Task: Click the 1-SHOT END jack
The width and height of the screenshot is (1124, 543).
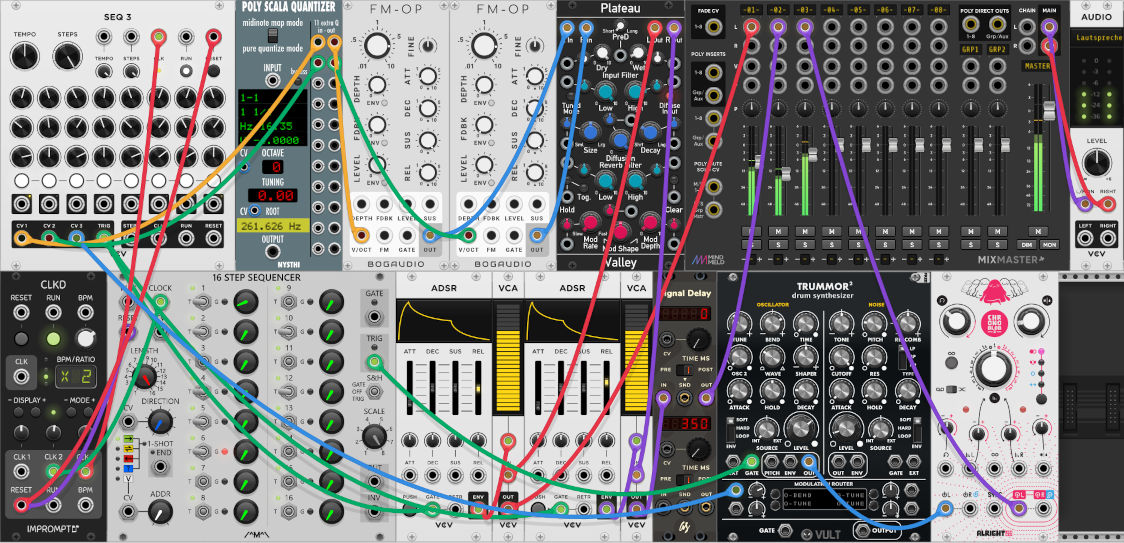Action: pyautogui.click(x=161, y=467)
